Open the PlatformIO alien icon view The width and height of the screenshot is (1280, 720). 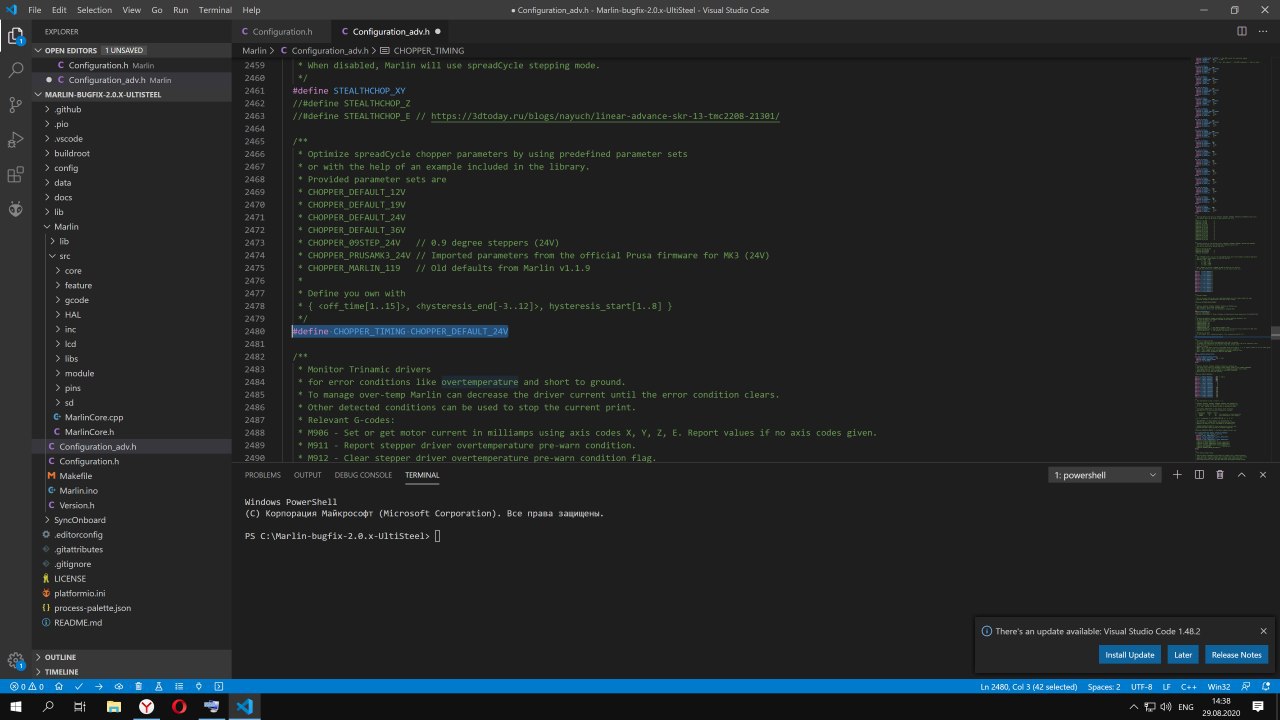(x=16, y=209)
